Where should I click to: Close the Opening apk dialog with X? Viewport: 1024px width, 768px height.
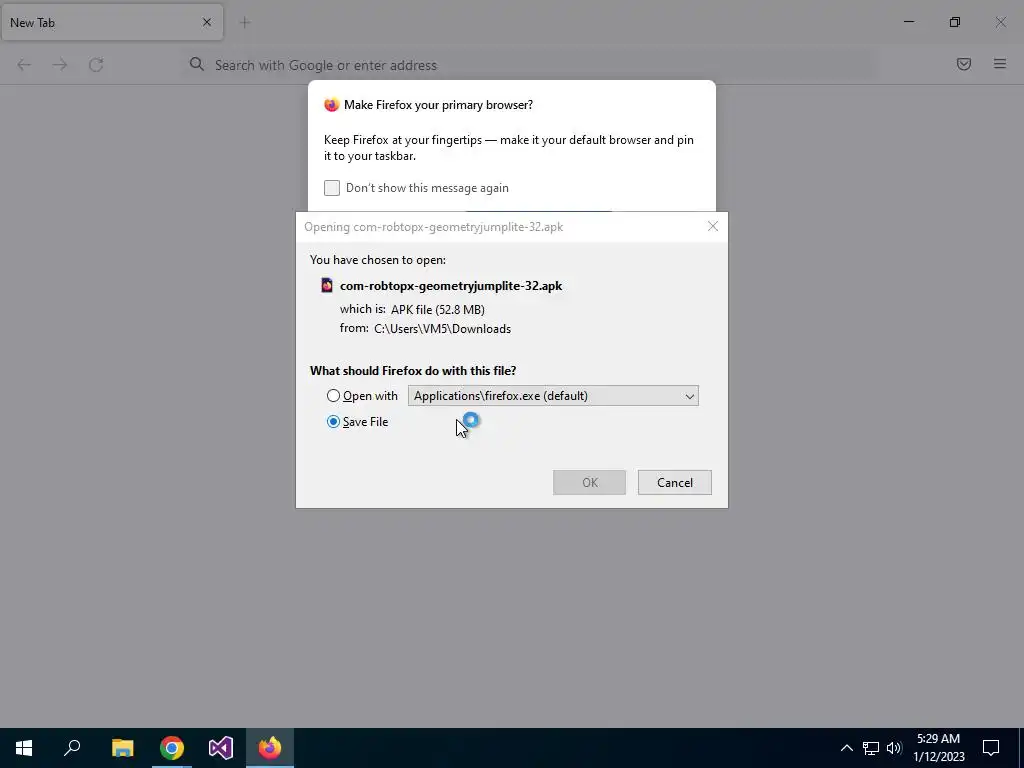point(712,226)
